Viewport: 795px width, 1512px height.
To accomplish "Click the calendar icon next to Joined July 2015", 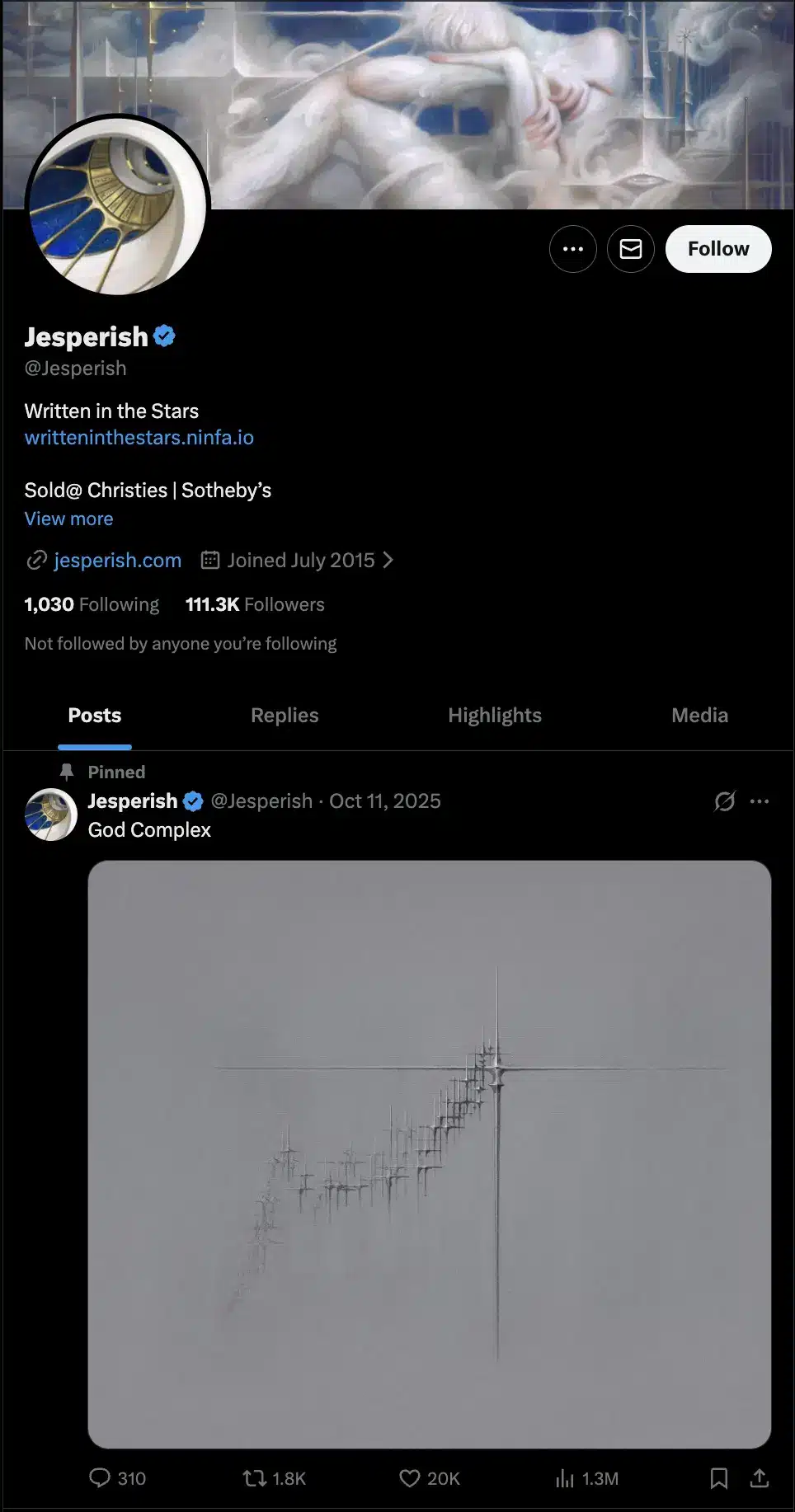I will coord(209,560).
